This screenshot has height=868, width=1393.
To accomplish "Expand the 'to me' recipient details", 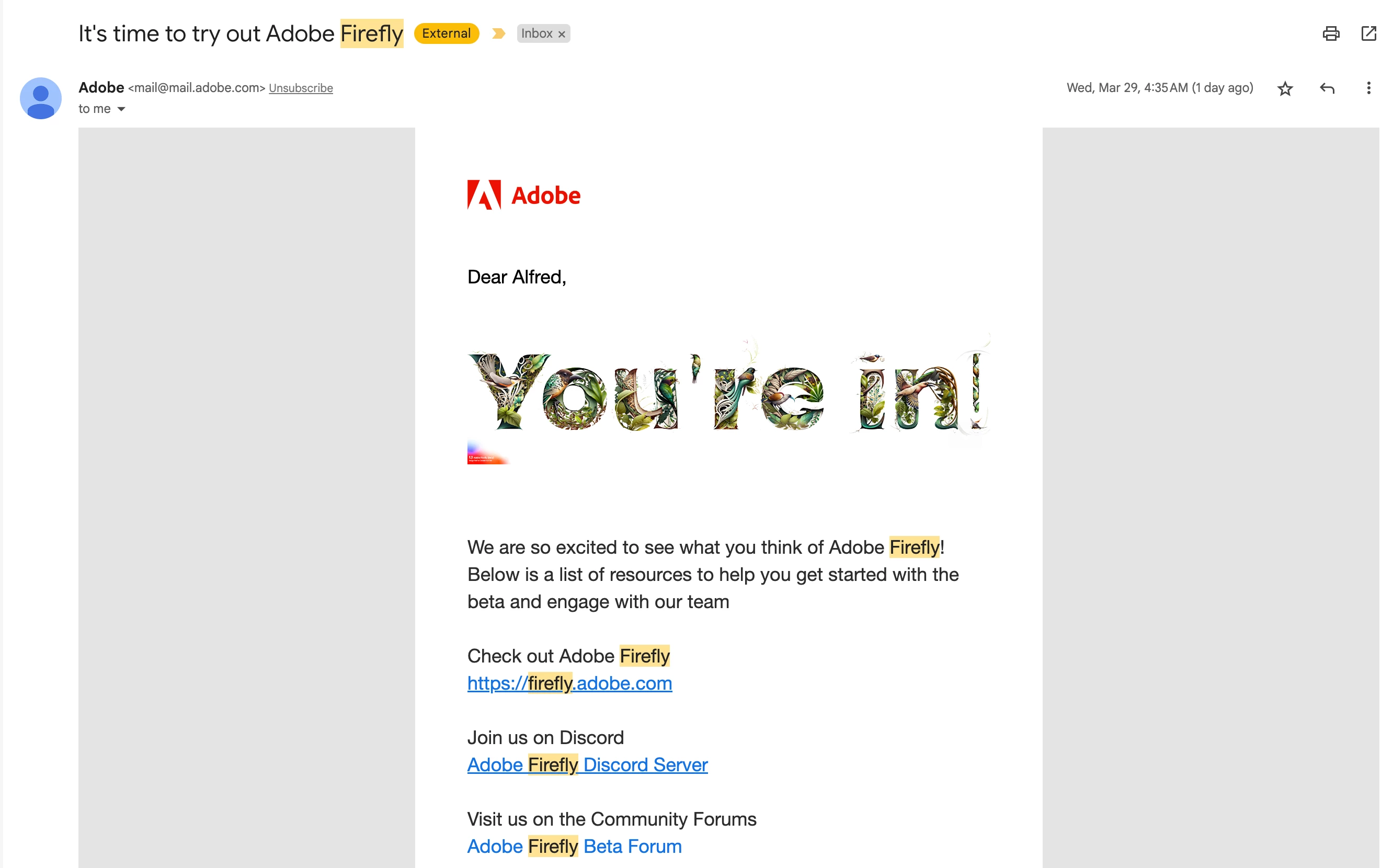I will tap(121, 109).
